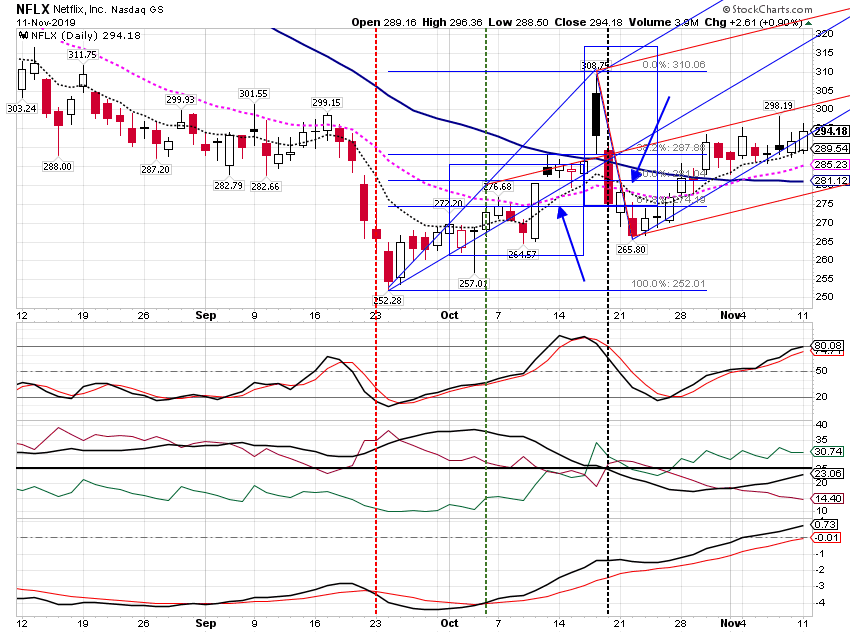The height and width of the screenshot is (633, 850).
Task: Click the Nasdaq GS exchange label
Action: [x=137, y=10]
